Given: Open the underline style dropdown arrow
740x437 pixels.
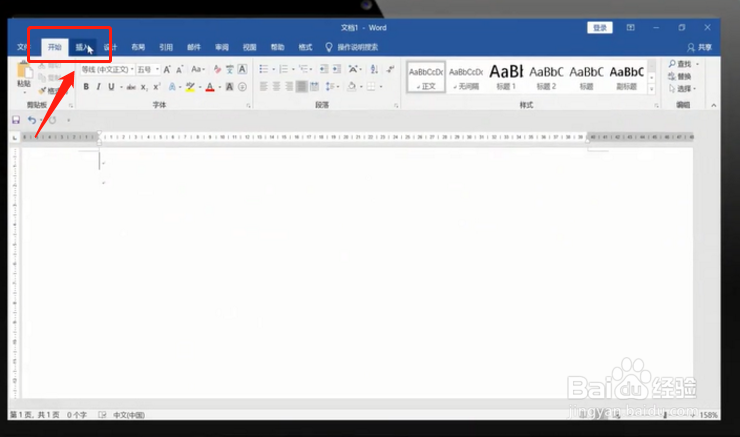Looking at the screenshot, I should tap(121, 87).
